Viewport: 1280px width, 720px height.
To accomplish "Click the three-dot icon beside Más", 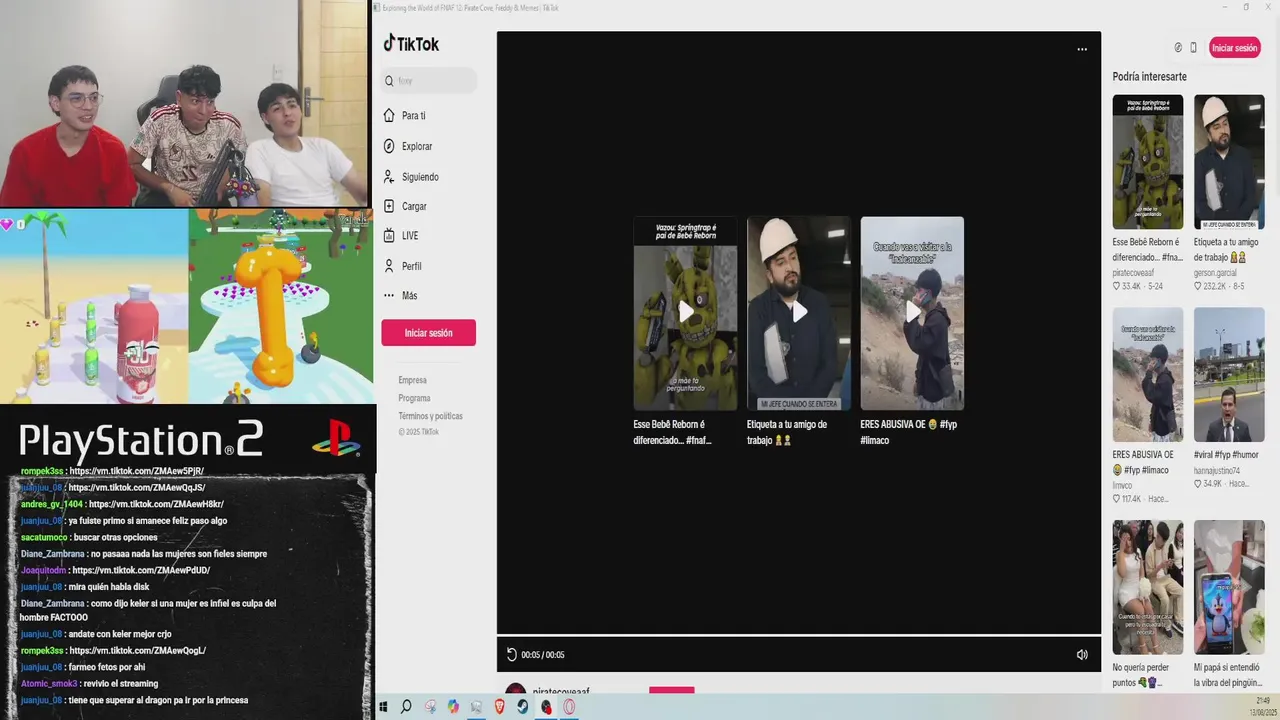I will 389,296.
